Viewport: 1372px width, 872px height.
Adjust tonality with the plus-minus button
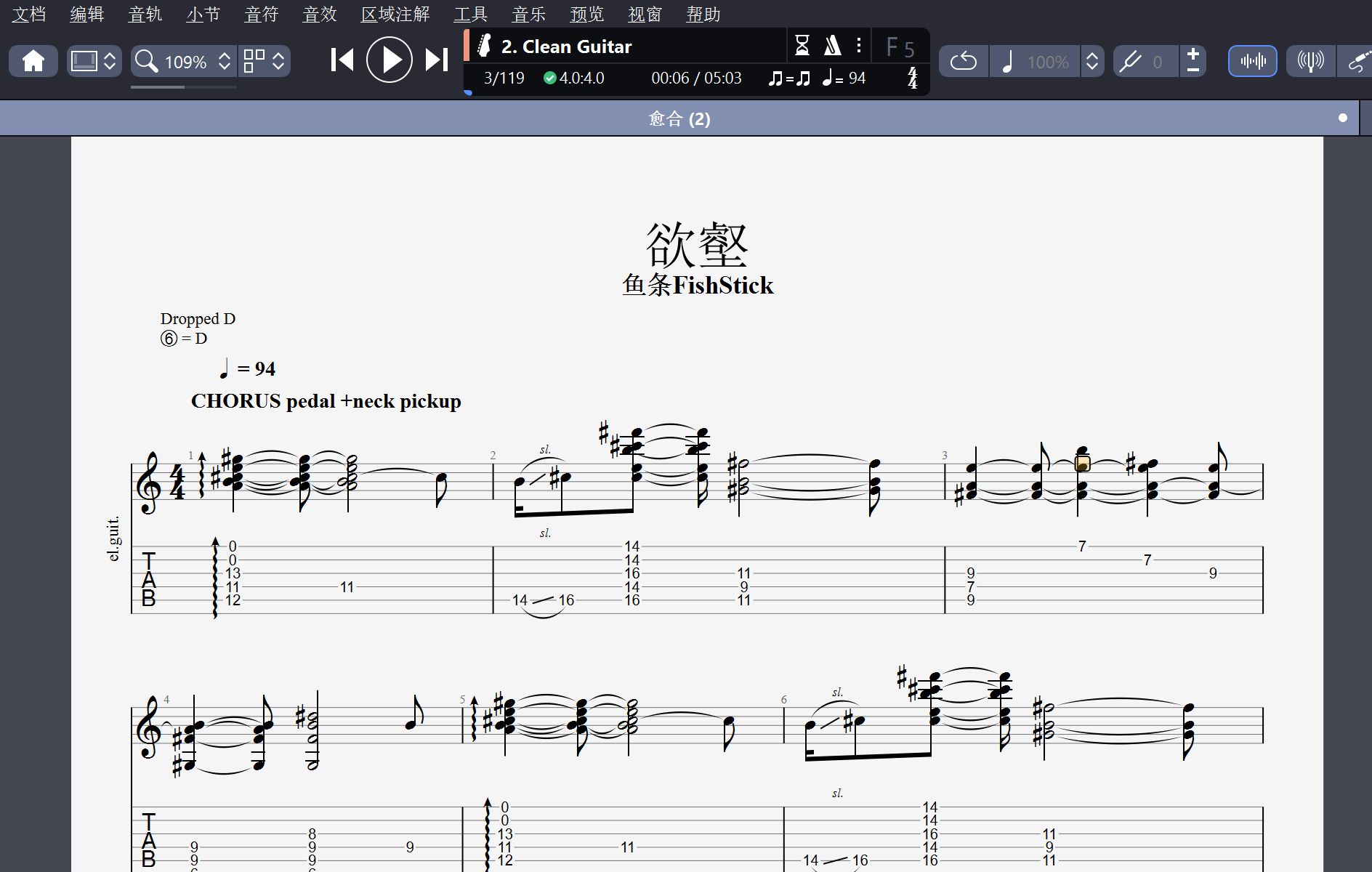click(1193, 61)
